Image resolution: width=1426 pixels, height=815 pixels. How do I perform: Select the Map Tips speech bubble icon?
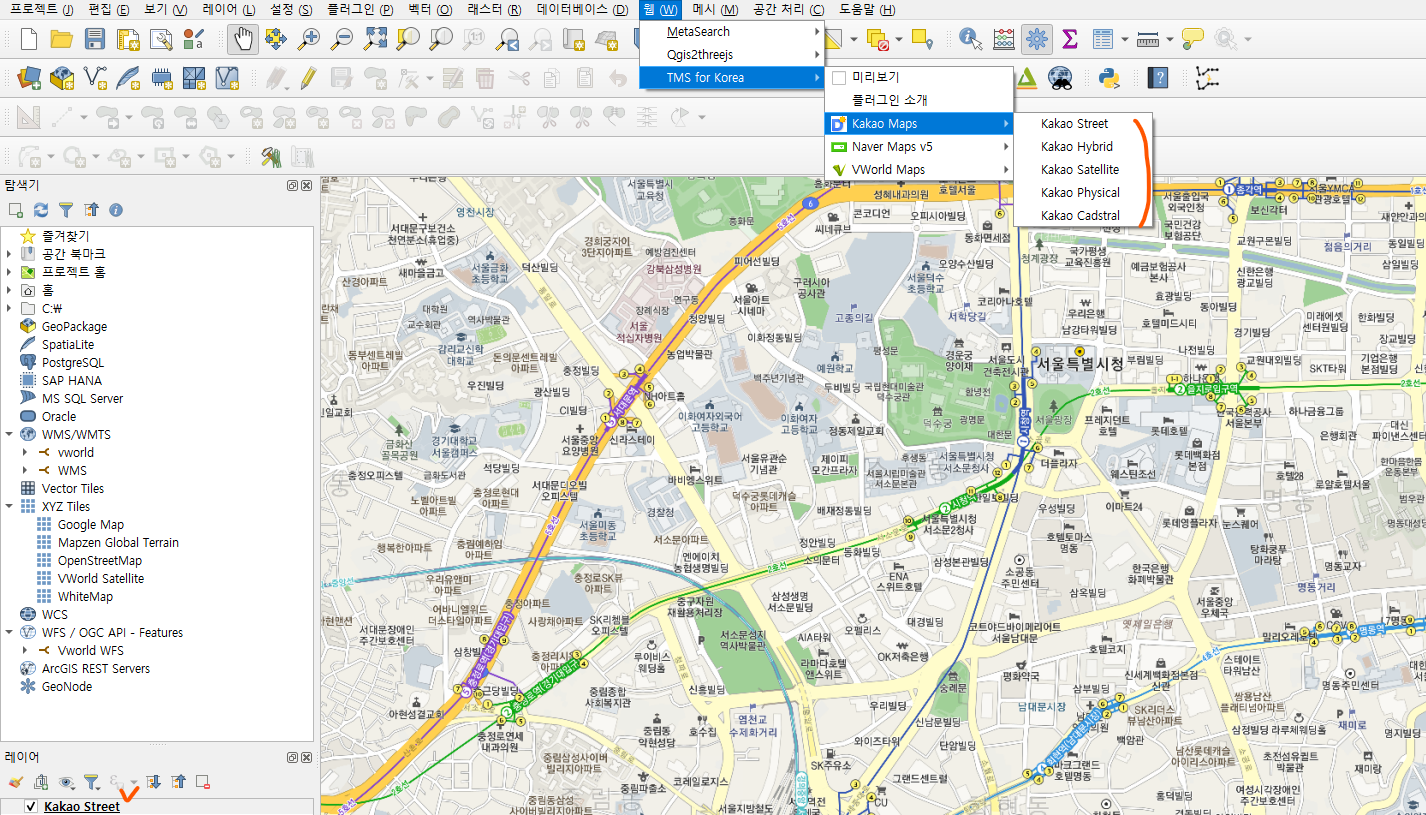(x=1192, y=39)
